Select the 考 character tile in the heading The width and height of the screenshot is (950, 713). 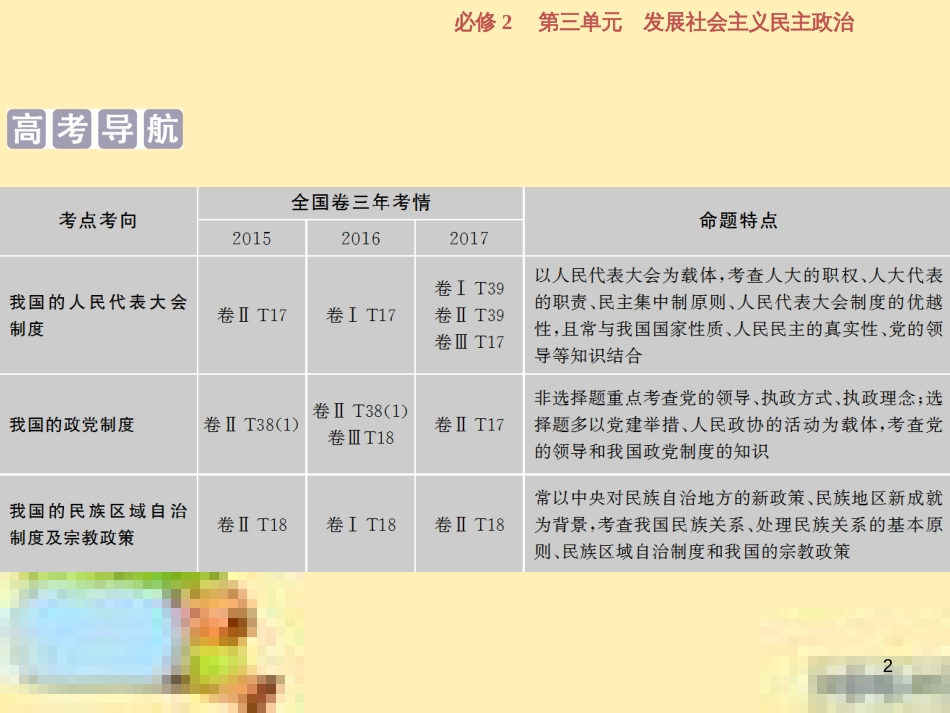pos(70,128)
